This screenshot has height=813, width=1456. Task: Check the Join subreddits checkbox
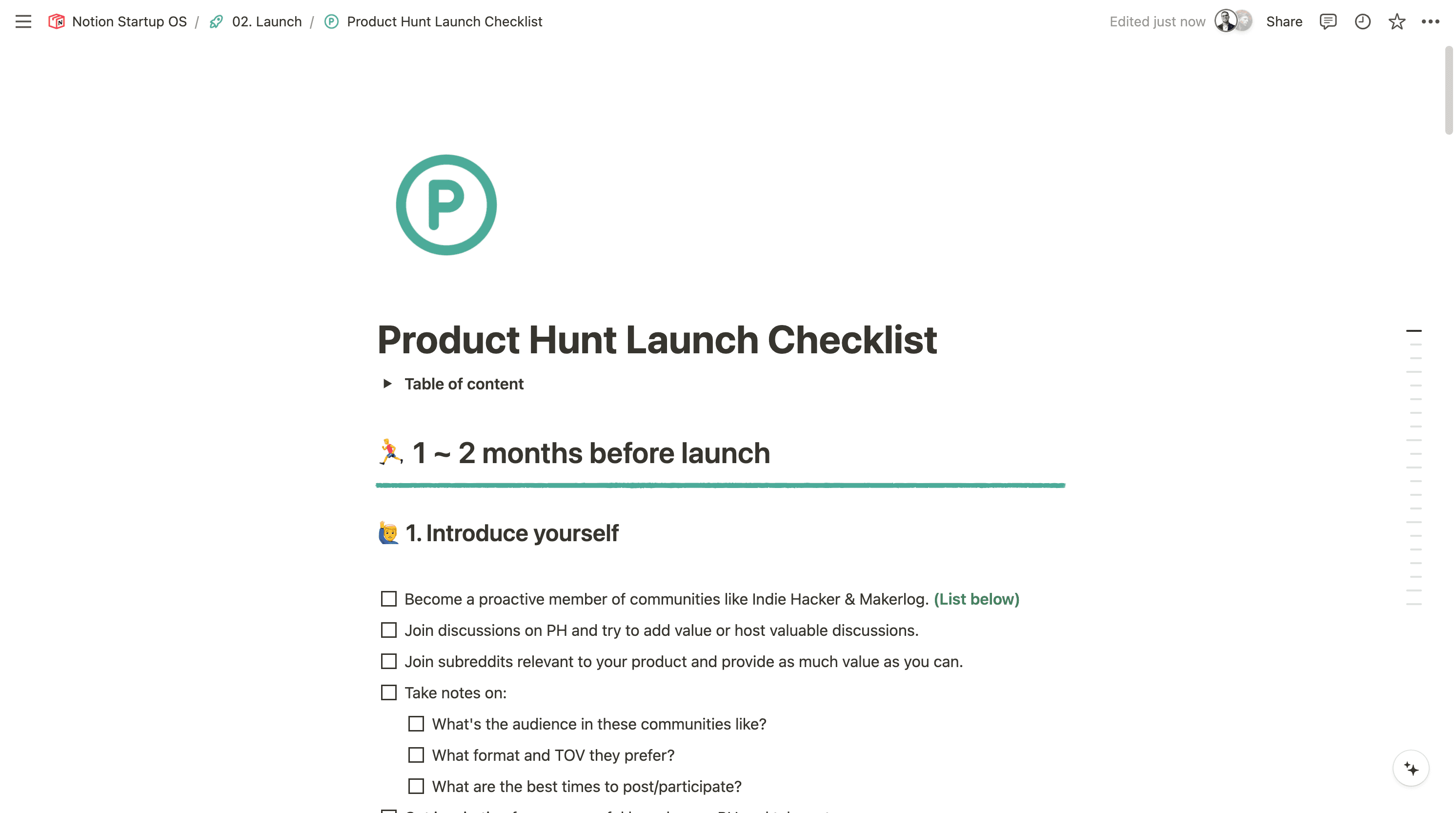pyautogui.click(x=388, y=661)
